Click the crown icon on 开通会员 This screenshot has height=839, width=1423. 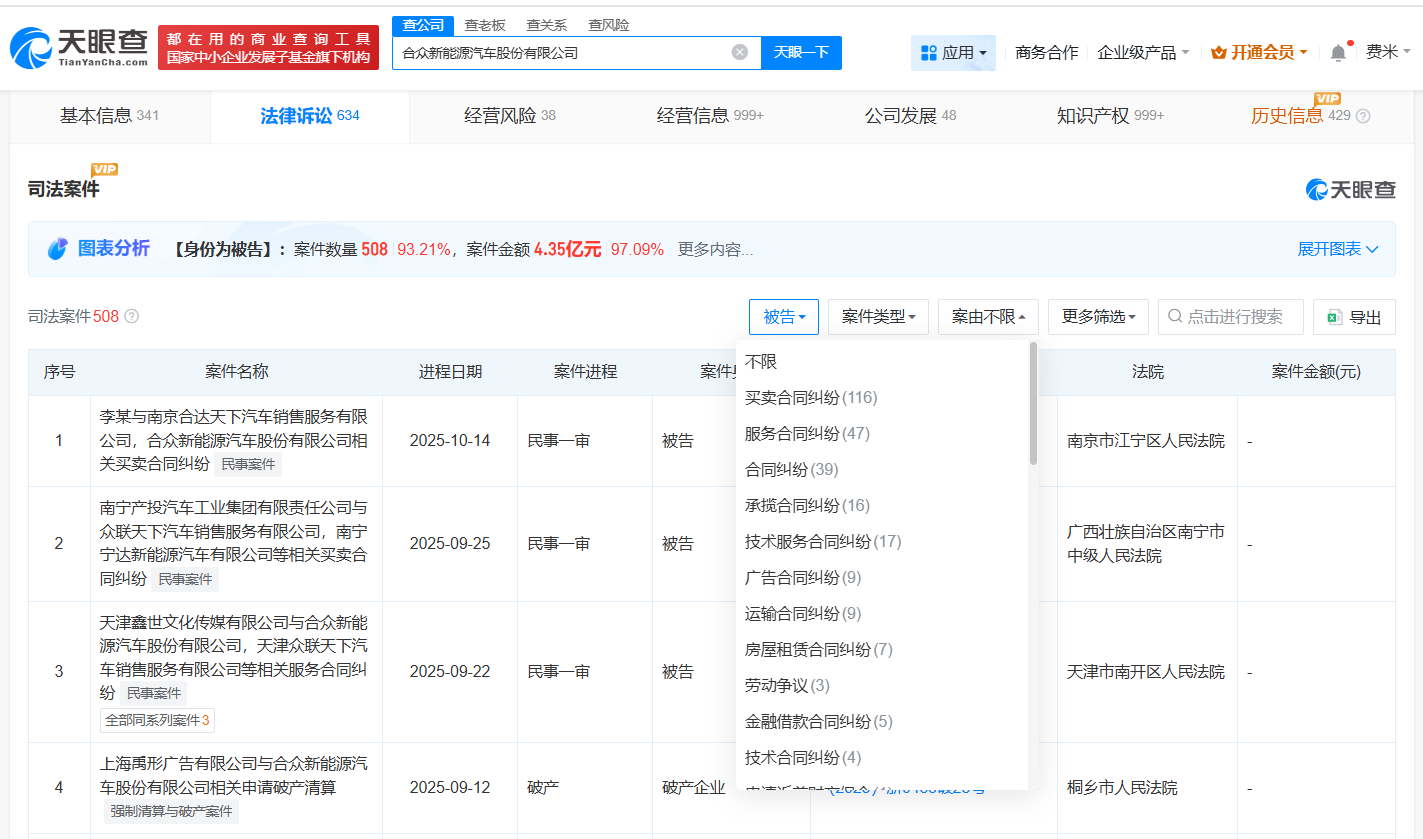point(1220,51)
